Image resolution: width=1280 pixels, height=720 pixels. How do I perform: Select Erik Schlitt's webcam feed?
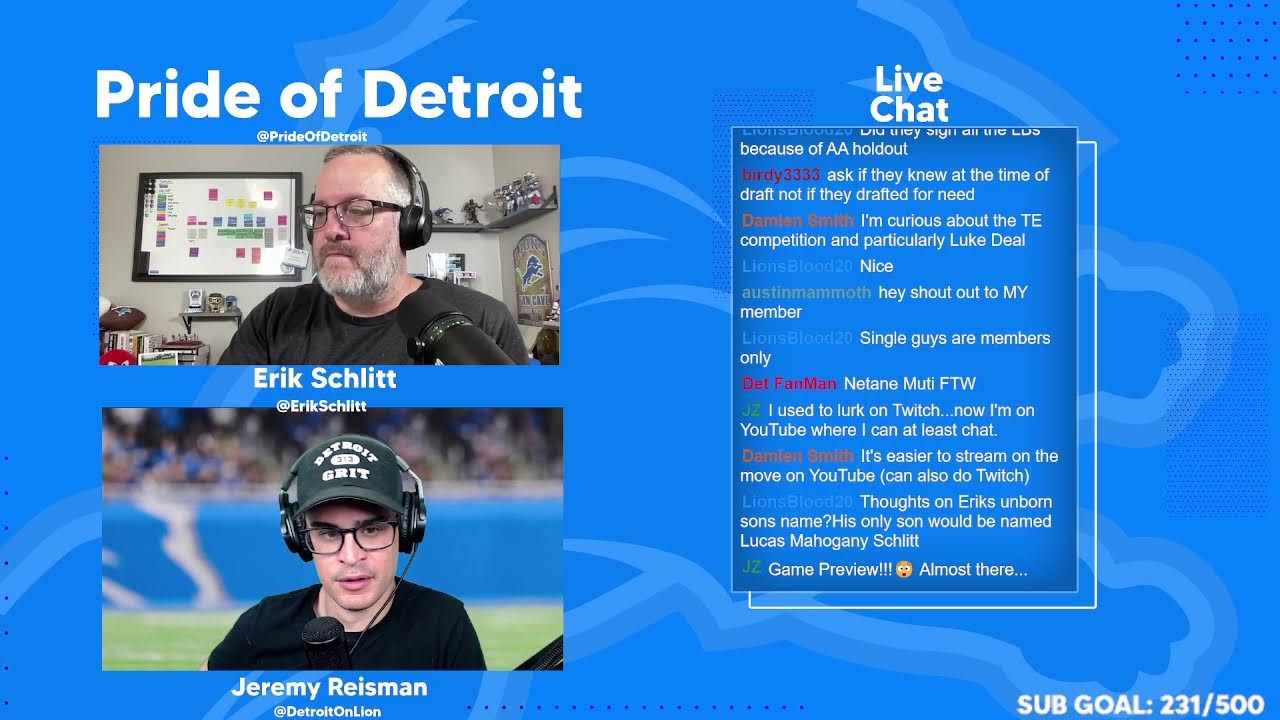tap(329, 255)
